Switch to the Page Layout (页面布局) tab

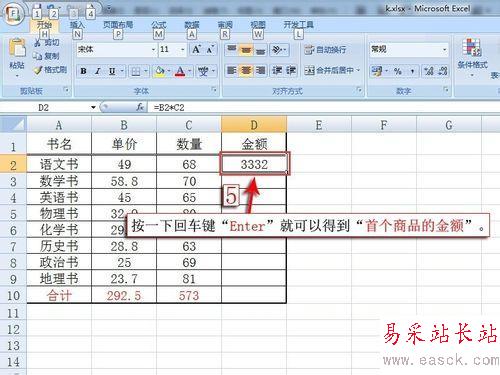pos(118,25)
